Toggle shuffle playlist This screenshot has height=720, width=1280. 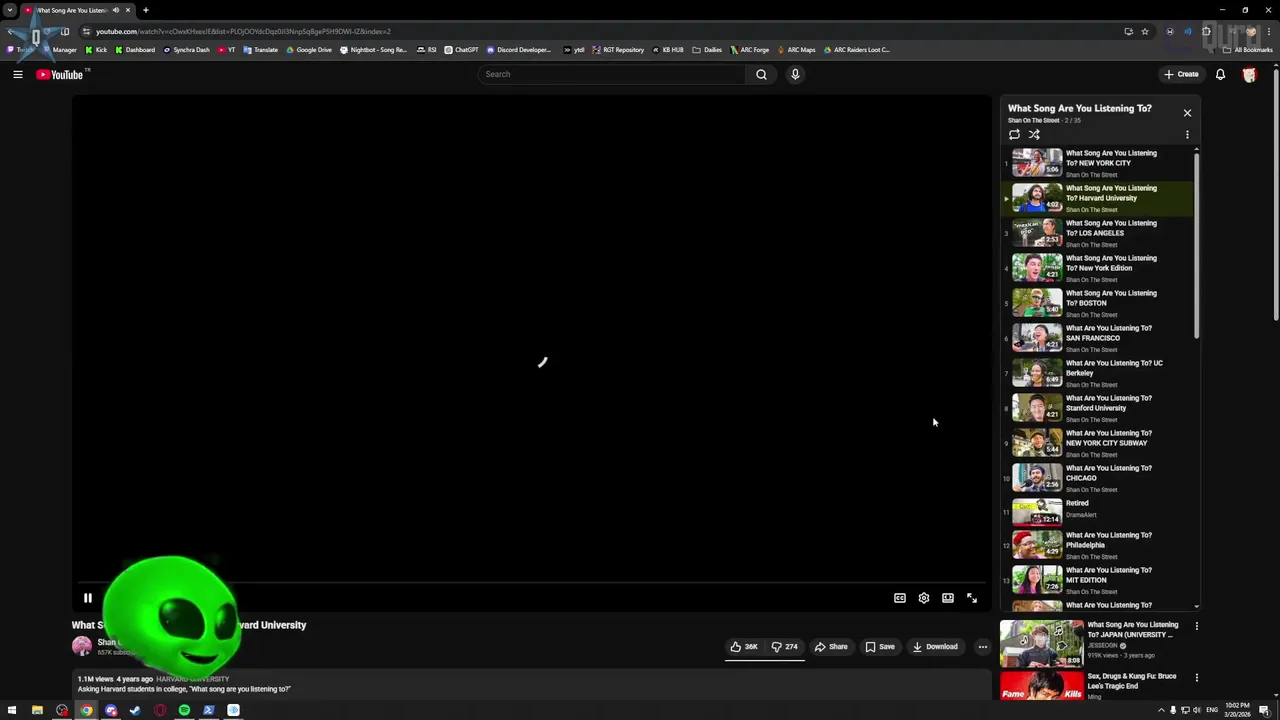click(x=1035, y=134)
